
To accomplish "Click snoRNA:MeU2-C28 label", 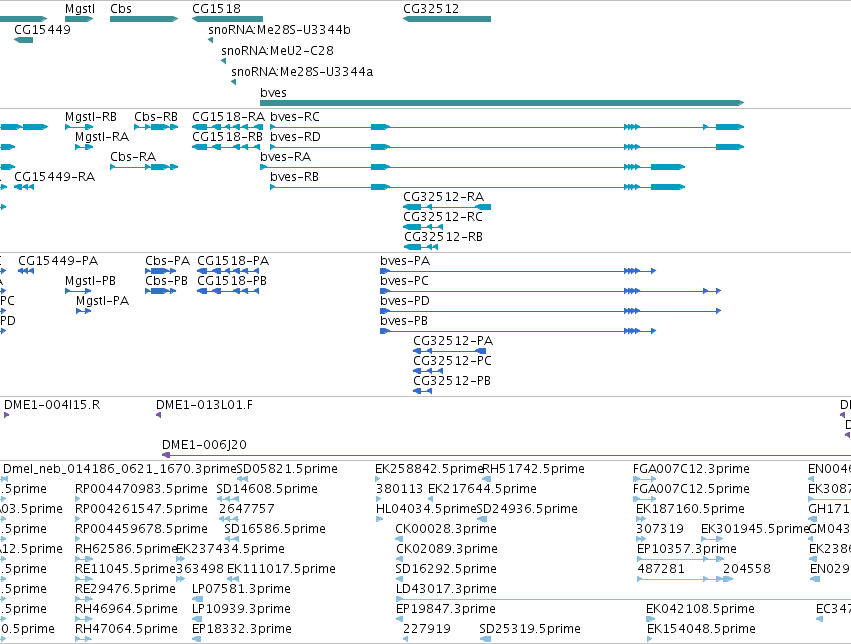I will (277, 50).
